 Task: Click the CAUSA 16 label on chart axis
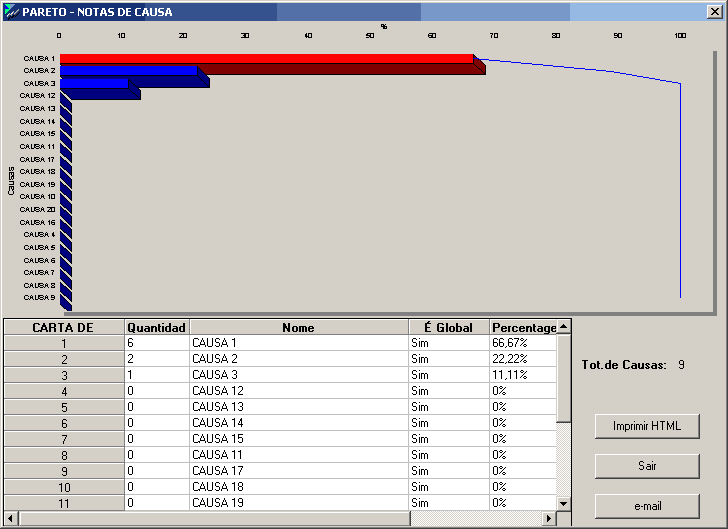pos(38,222)
